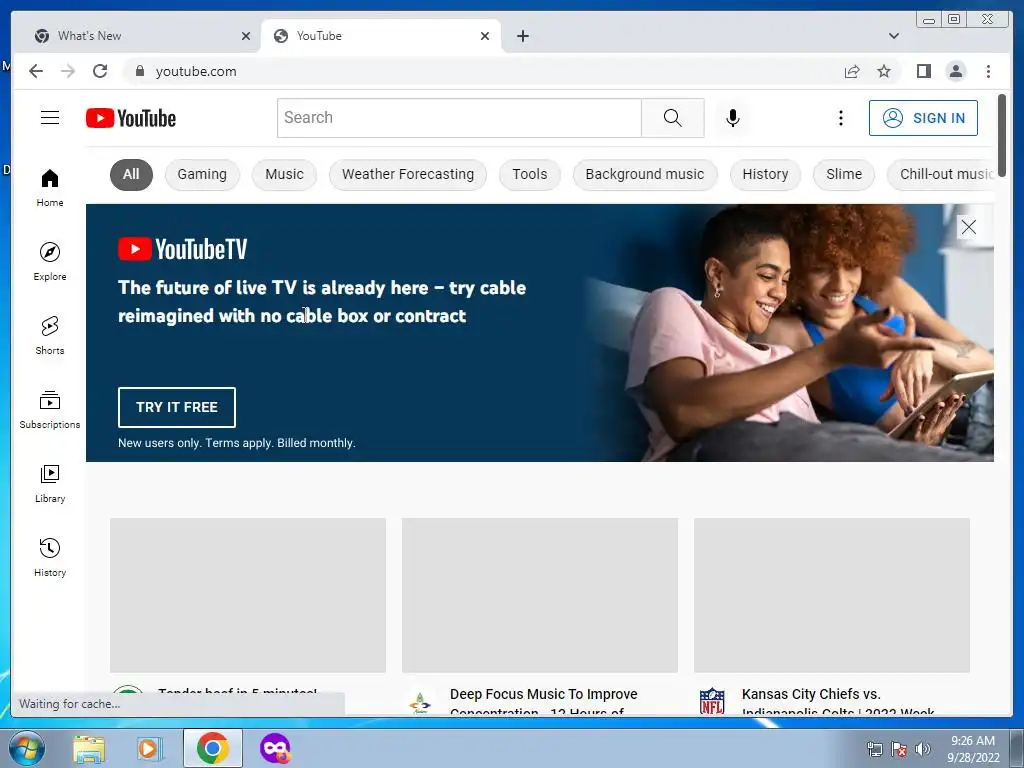Open Library in sidebar
The width and height of the screenshot is (1024, 768).
(50, 483)
